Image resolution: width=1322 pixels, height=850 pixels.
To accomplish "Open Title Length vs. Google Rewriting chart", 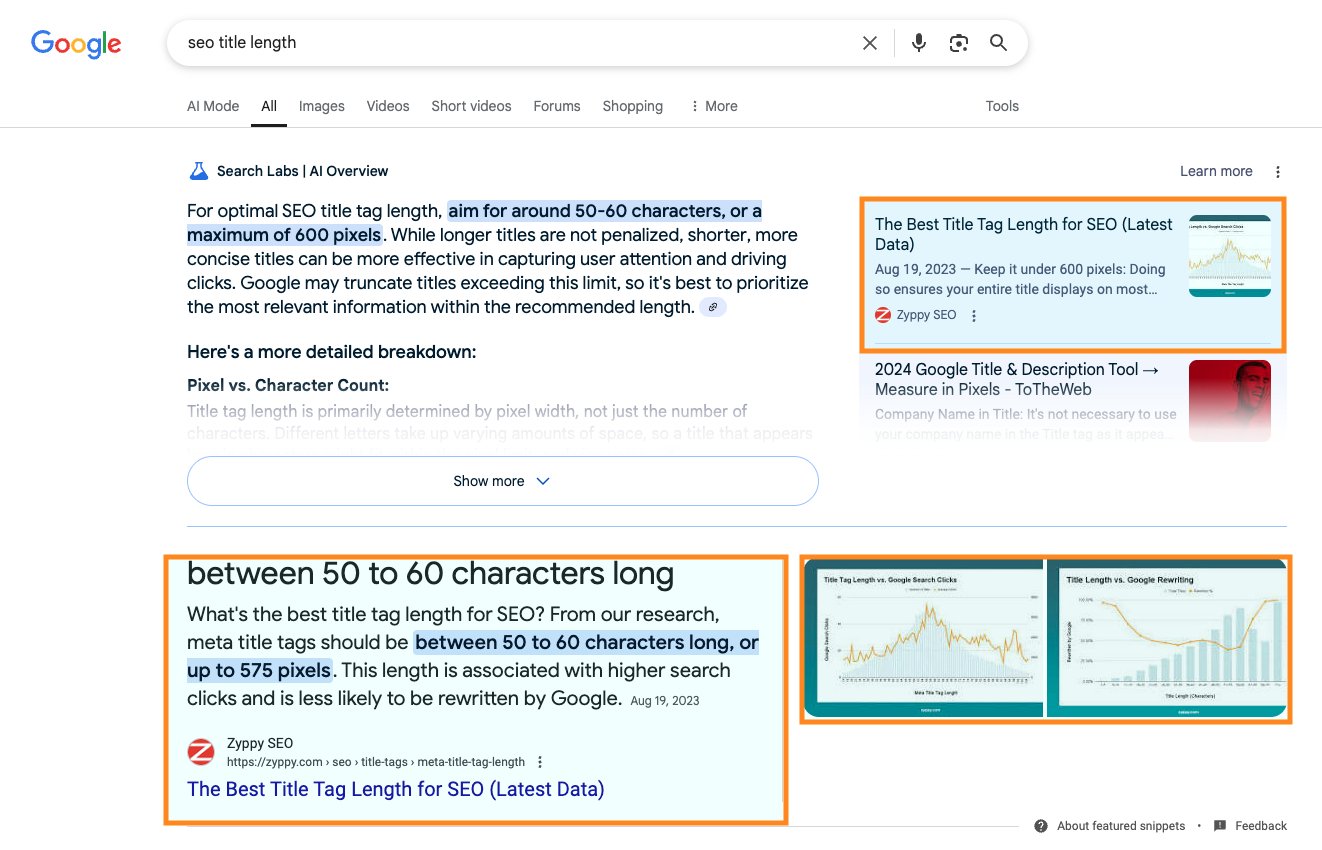I will click(x=1166, y=638).
